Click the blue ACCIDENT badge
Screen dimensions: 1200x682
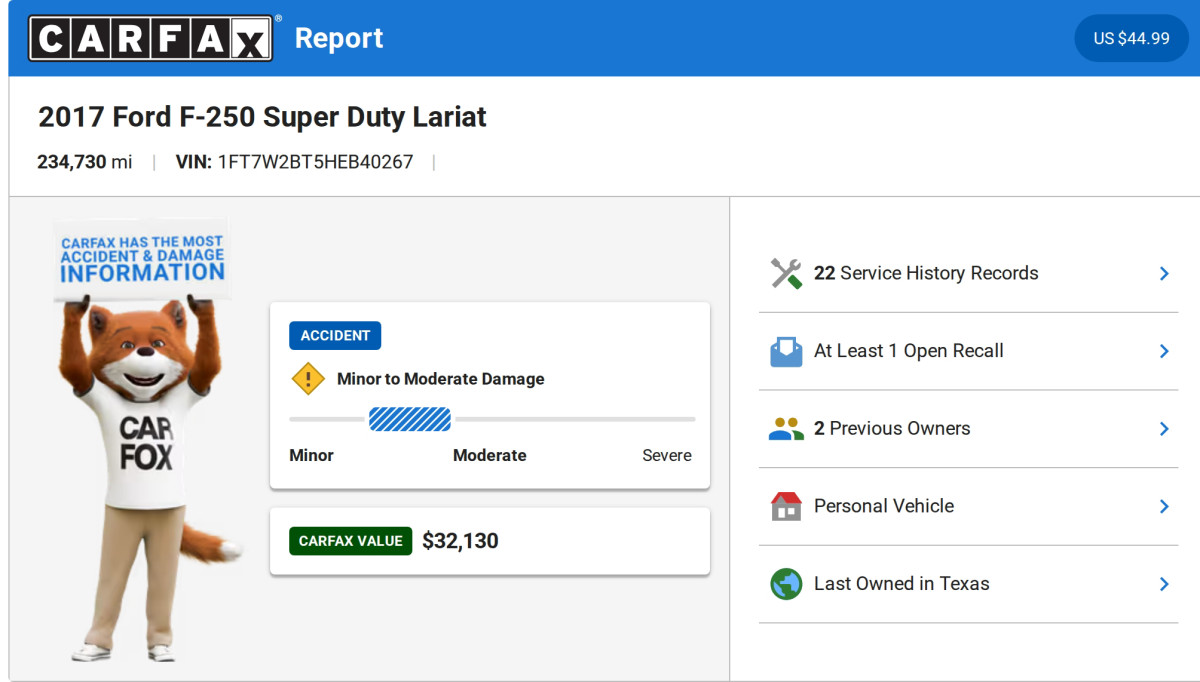click(335, 336)
